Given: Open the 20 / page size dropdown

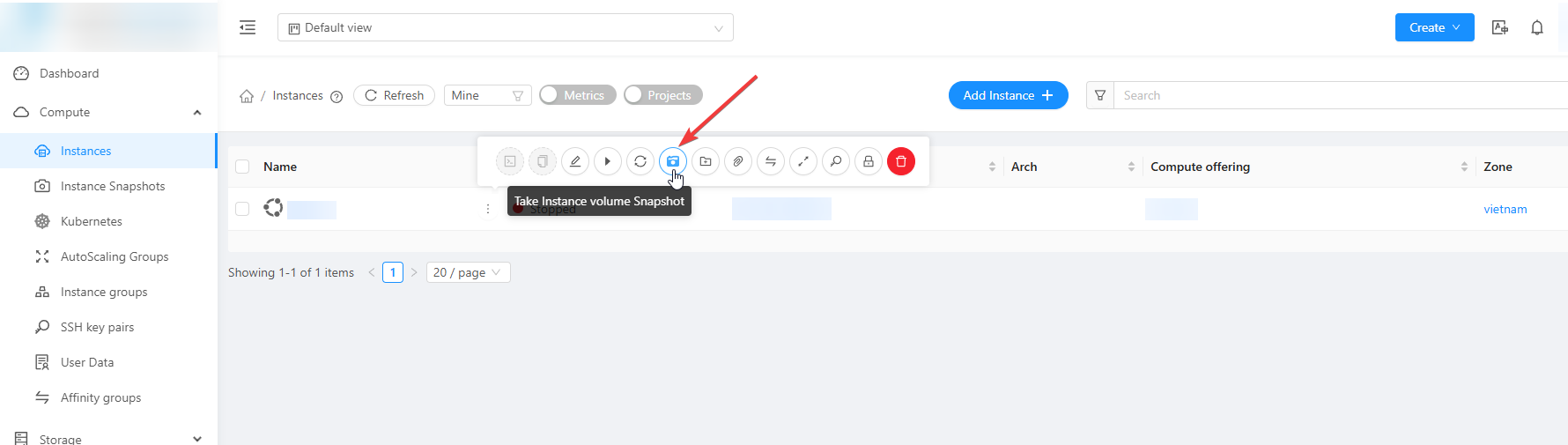Looking at the screenshot, I should (x=468, y=272).
